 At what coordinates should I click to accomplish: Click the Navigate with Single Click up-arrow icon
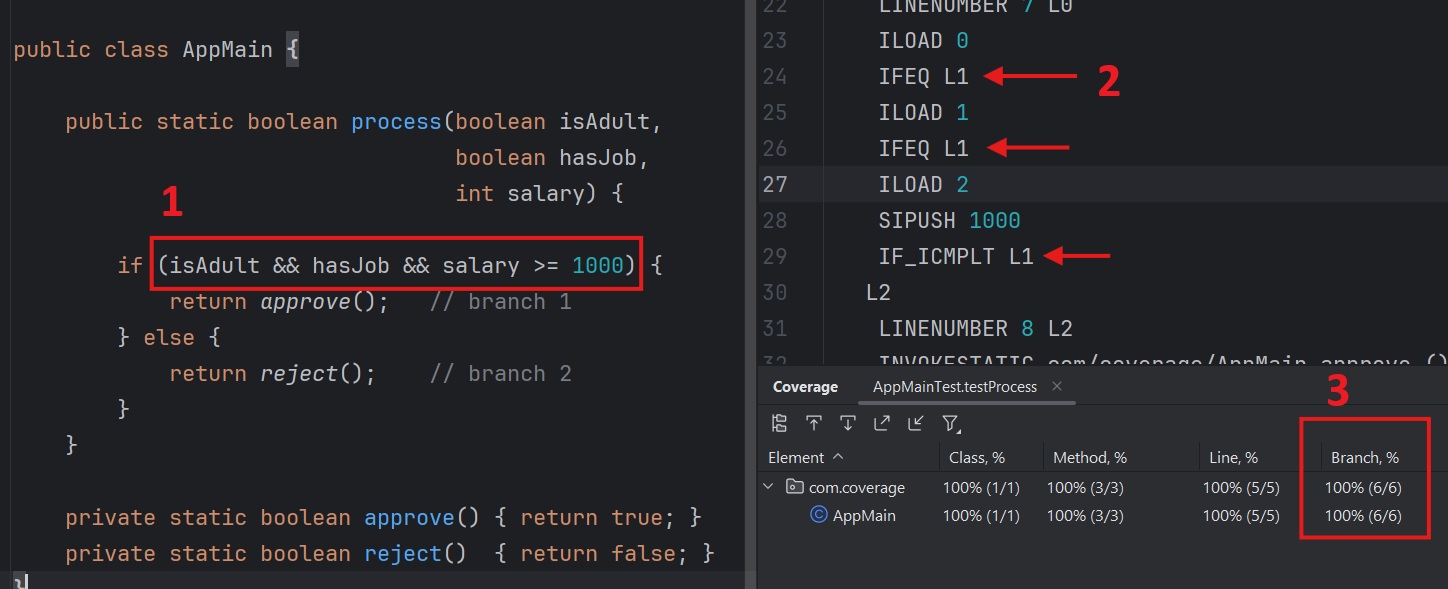814,423
